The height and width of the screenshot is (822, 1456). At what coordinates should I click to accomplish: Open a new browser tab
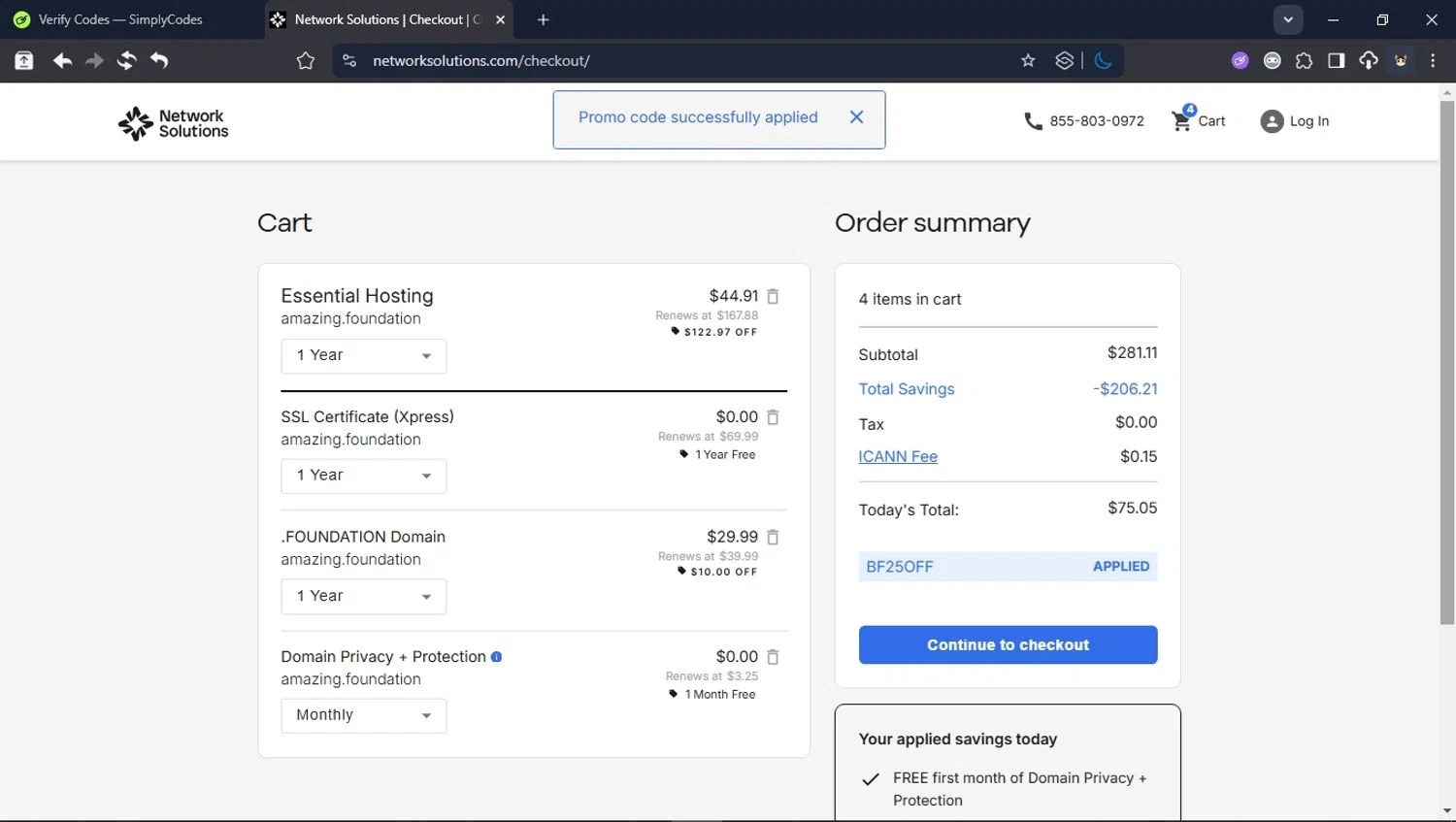543,19
